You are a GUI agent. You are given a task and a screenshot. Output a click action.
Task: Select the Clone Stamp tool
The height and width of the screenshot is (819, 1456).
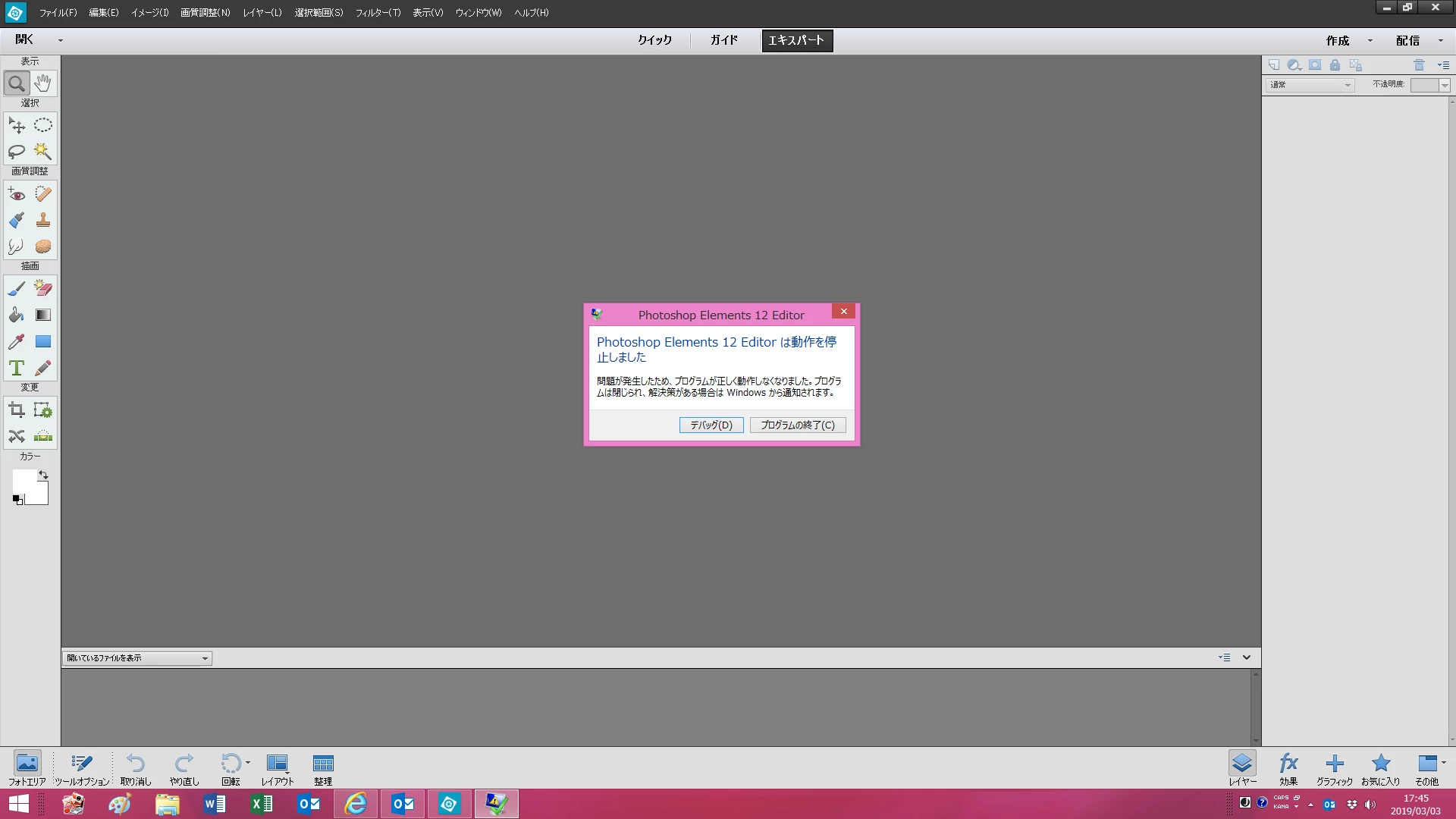coord(43,220)
